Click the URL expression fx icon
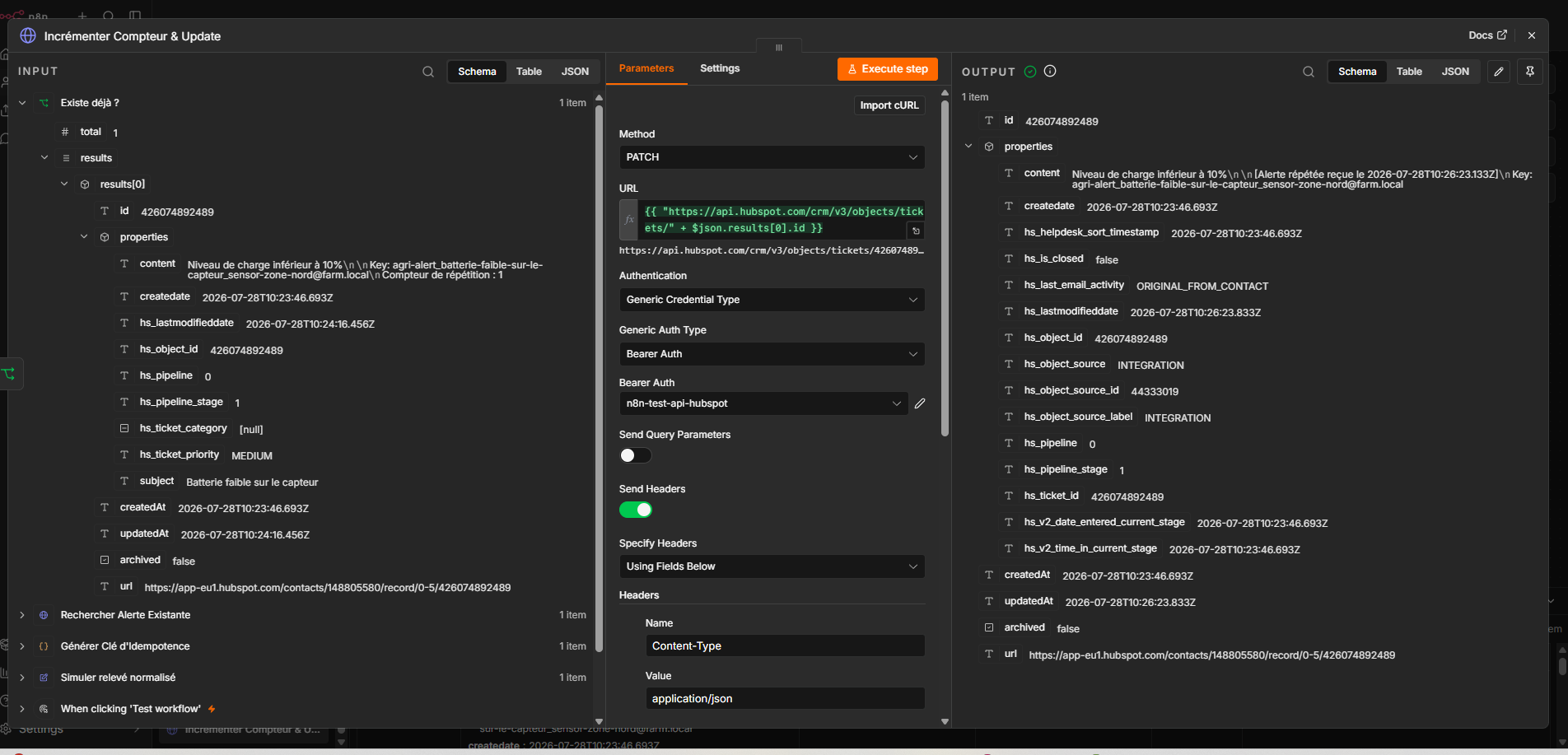The width and height of the screenshot is (1568, 755). tap(629, 220)
